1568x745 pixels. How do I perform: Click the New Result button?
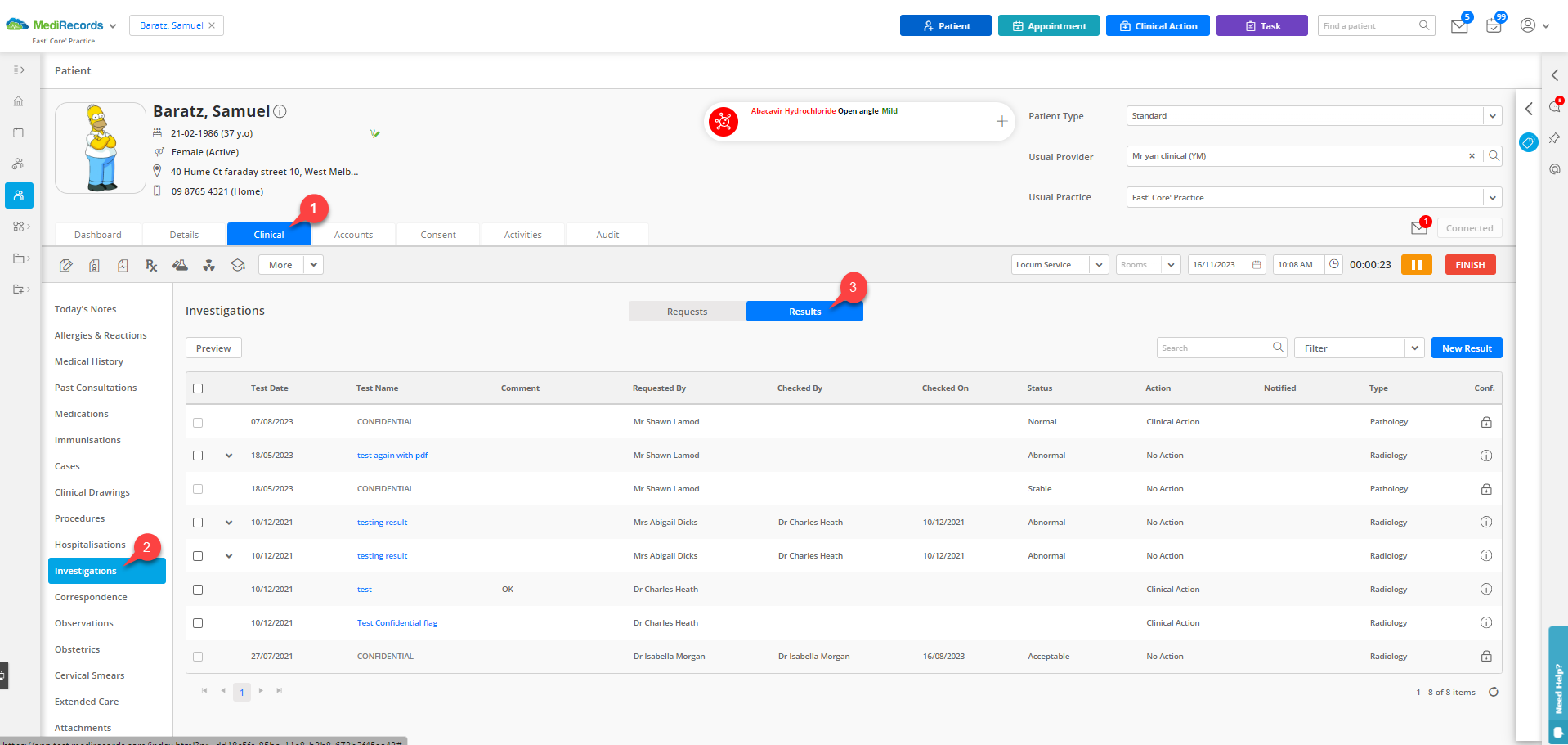tap(1467, 348)
